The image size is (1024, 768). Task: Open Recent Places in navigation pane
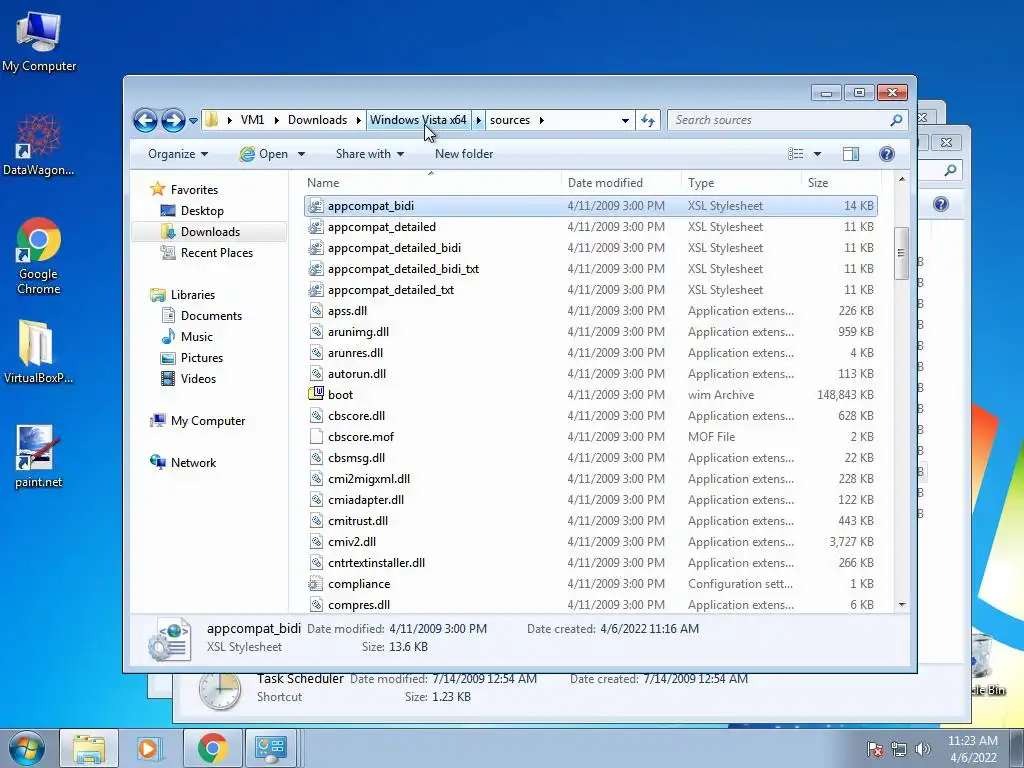(x=216, y=253)
